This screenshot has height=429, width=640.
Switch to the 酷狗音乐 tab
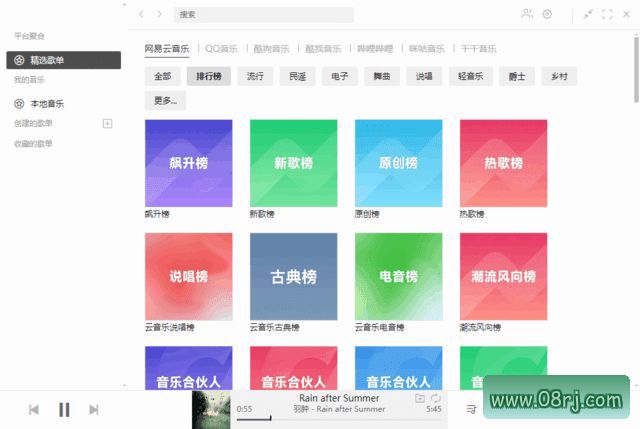coord(271,48)
